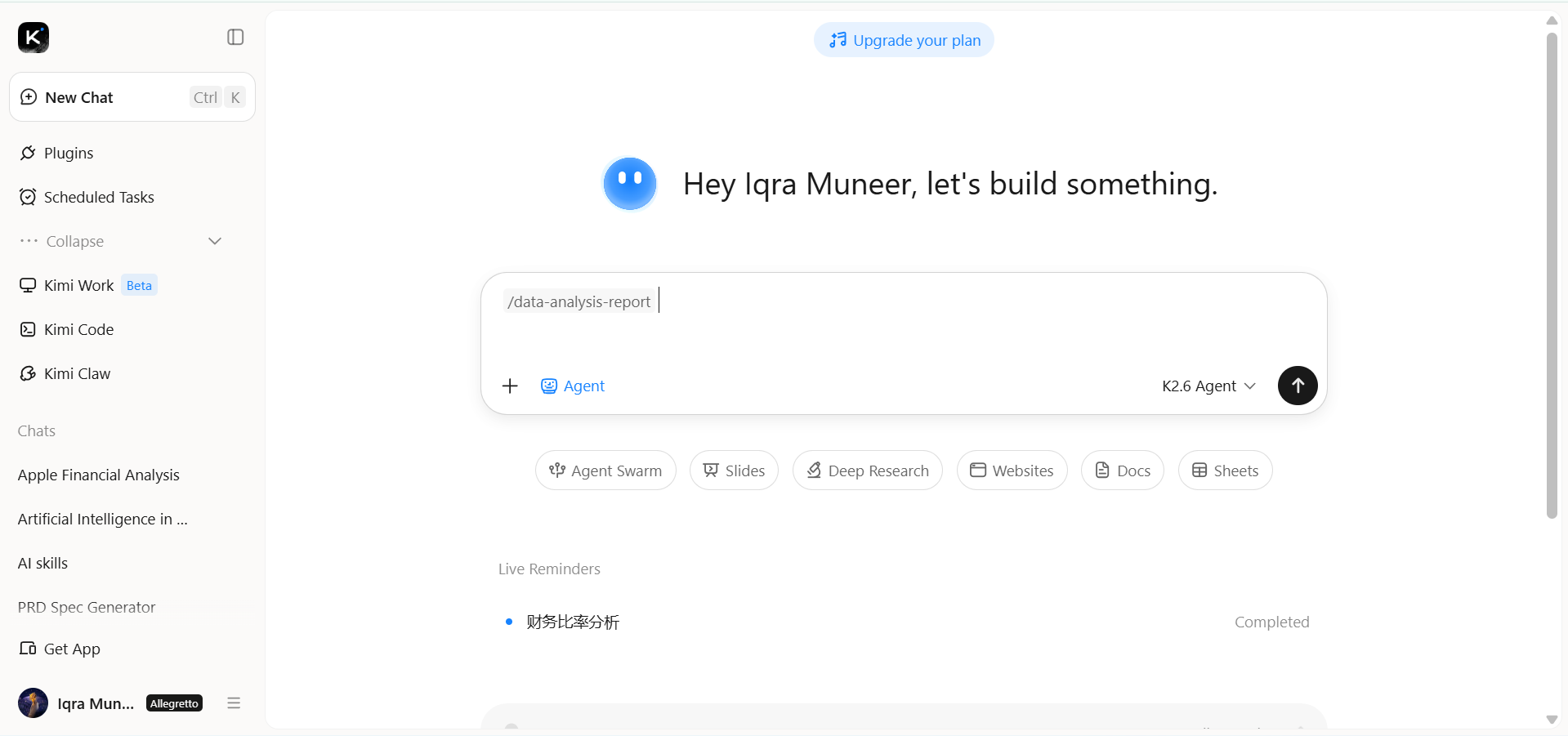This screenshot has height=736, width=1568.
Task: Open the K2.6 Agent model dropdown
Action: (1208, 386)
